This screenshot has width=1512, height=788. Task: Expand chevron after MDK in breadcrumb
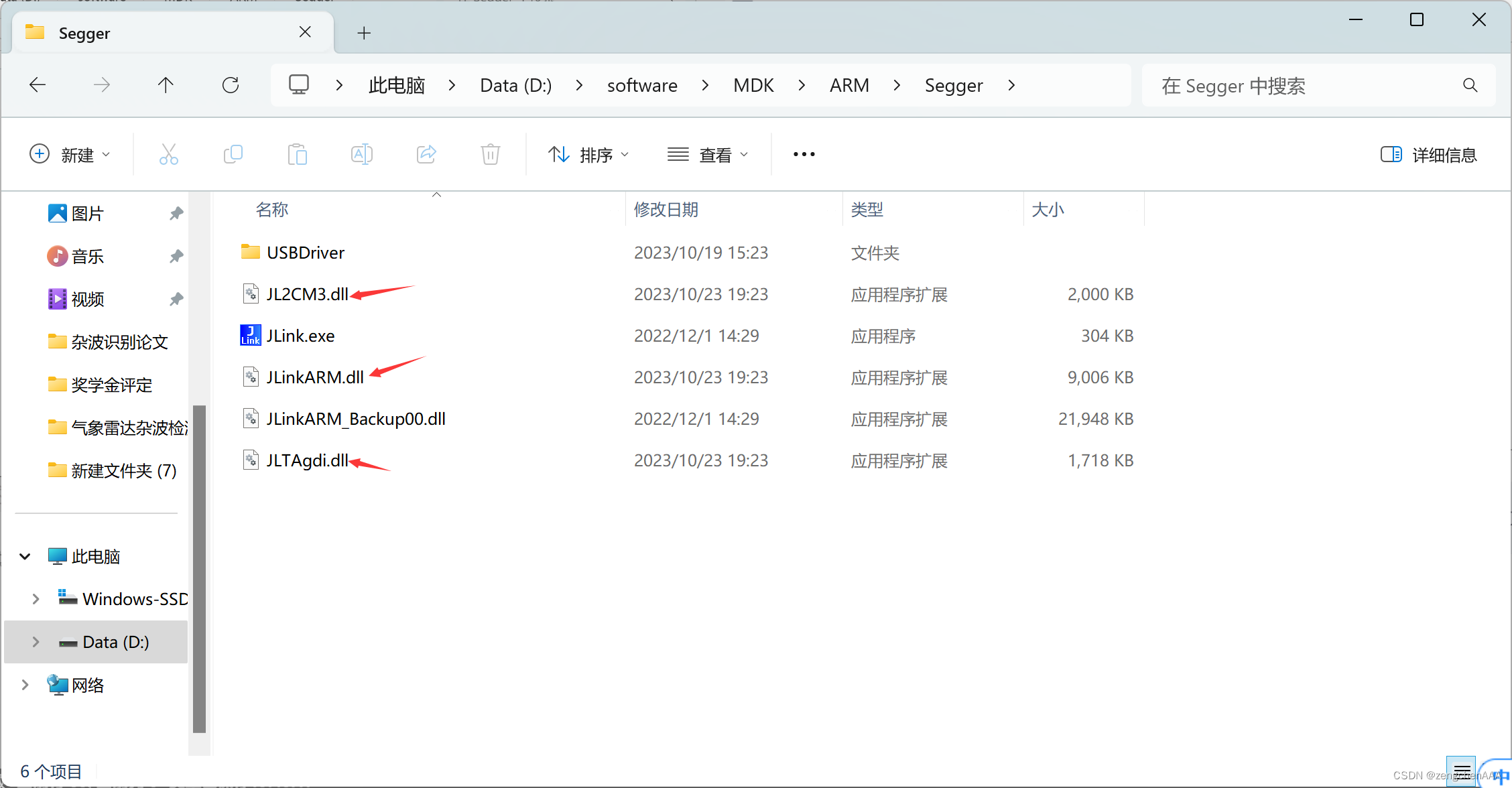[x=802, y=85]
